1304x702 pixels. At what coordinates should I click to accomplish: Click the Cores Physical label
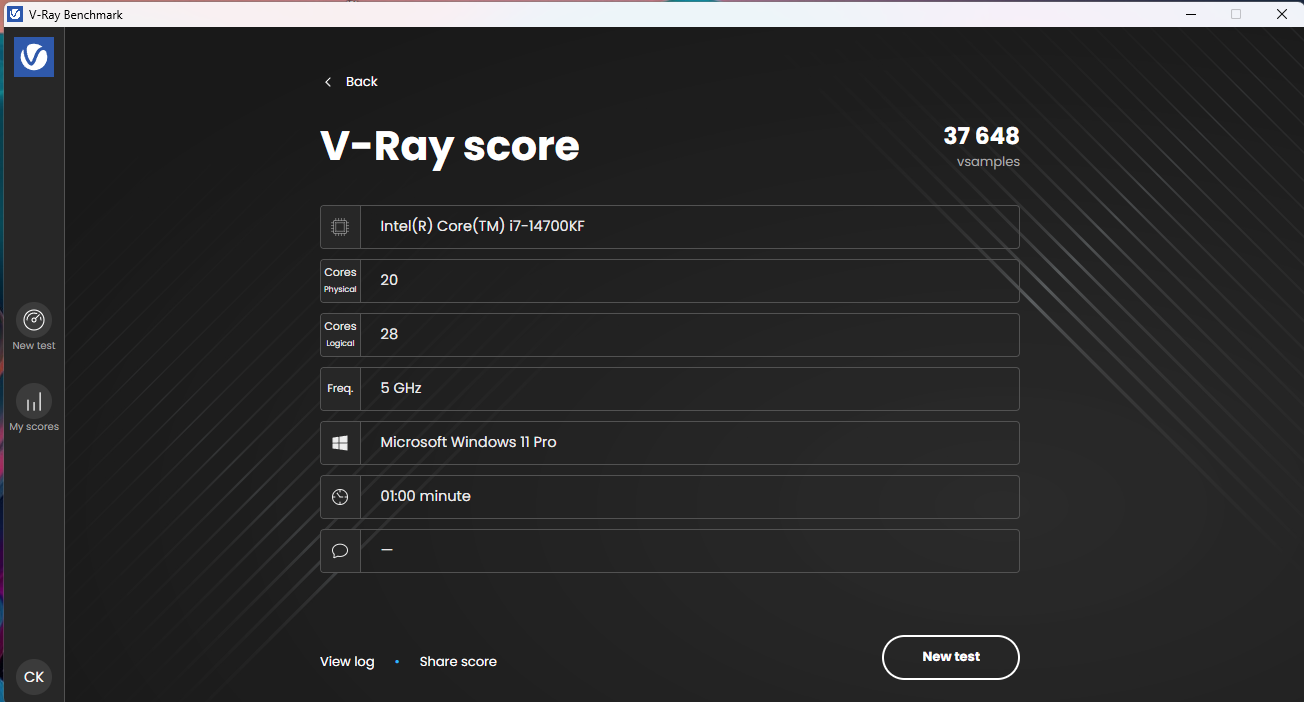tap(340, 281)
